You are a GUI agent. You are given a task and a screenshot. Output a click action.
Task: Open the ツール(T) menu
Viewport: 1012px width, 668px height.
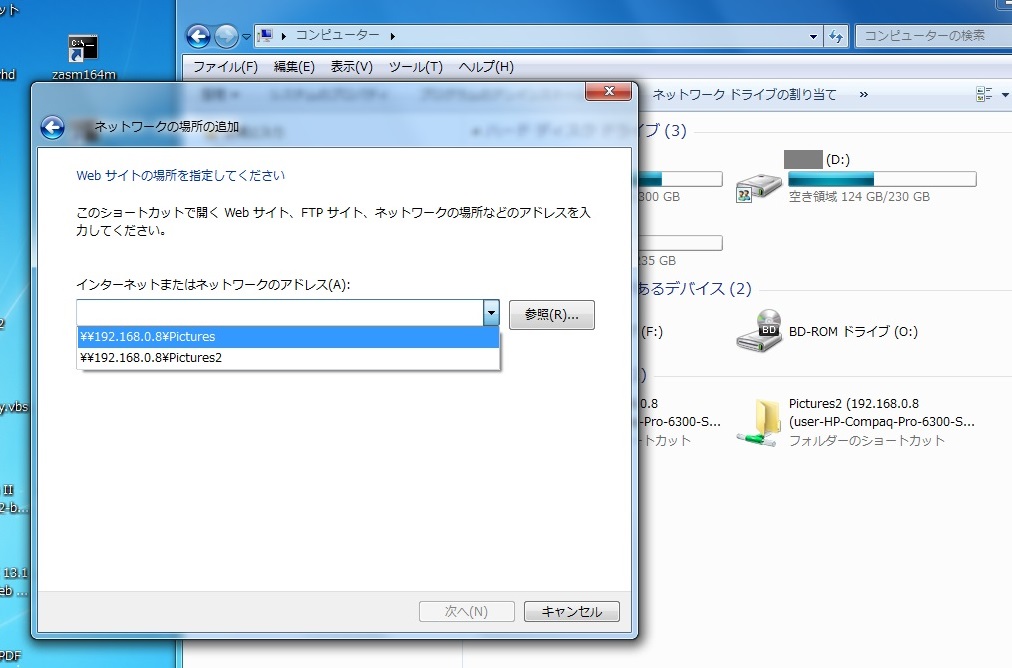(x=415, y=67)
